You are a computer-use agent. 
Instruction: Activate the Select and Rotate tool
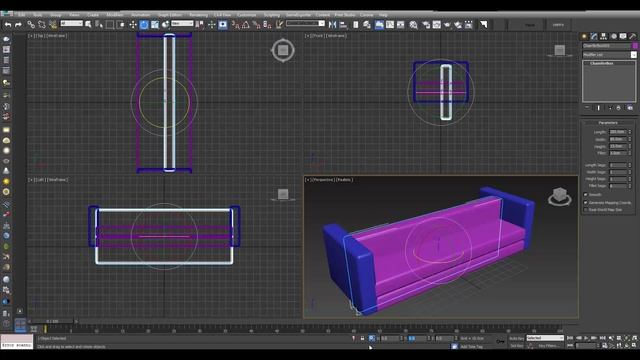(144, 25)
